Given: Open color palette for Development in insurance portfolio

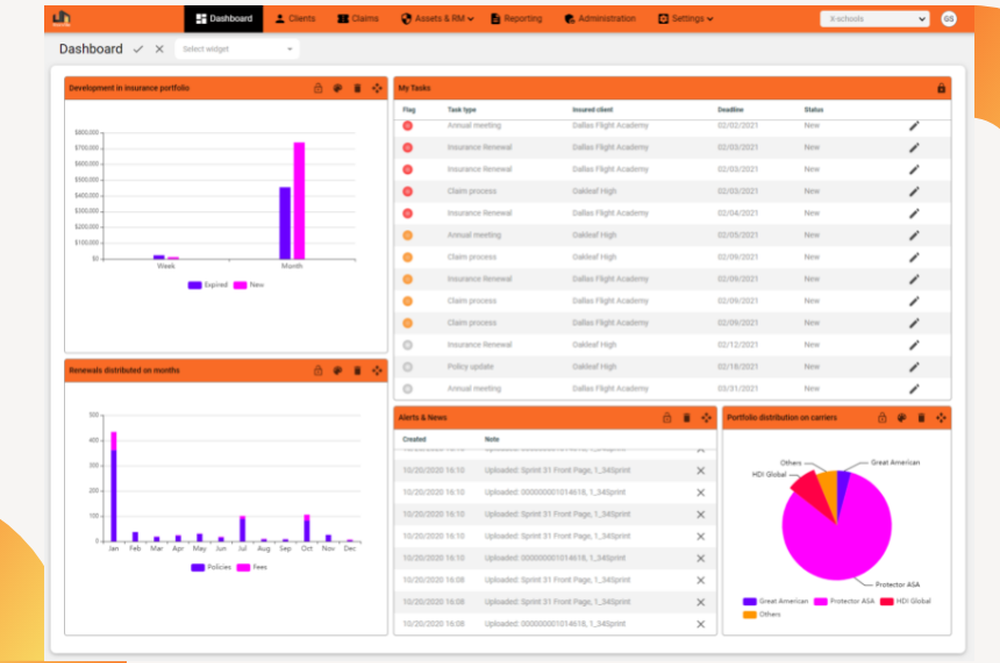Looking at the screenshot, I should tap(337, 88).
